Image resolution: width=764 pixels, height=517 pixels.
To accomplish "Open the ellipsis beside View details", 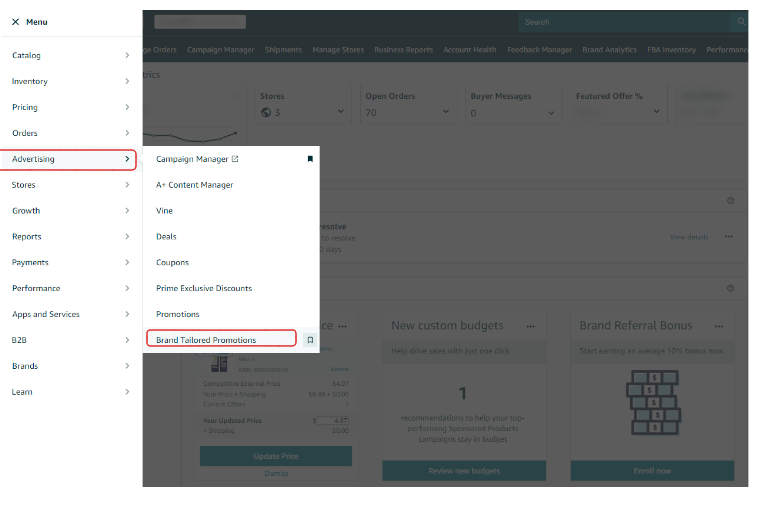I will pyautogui.click(x=729, y=237).
